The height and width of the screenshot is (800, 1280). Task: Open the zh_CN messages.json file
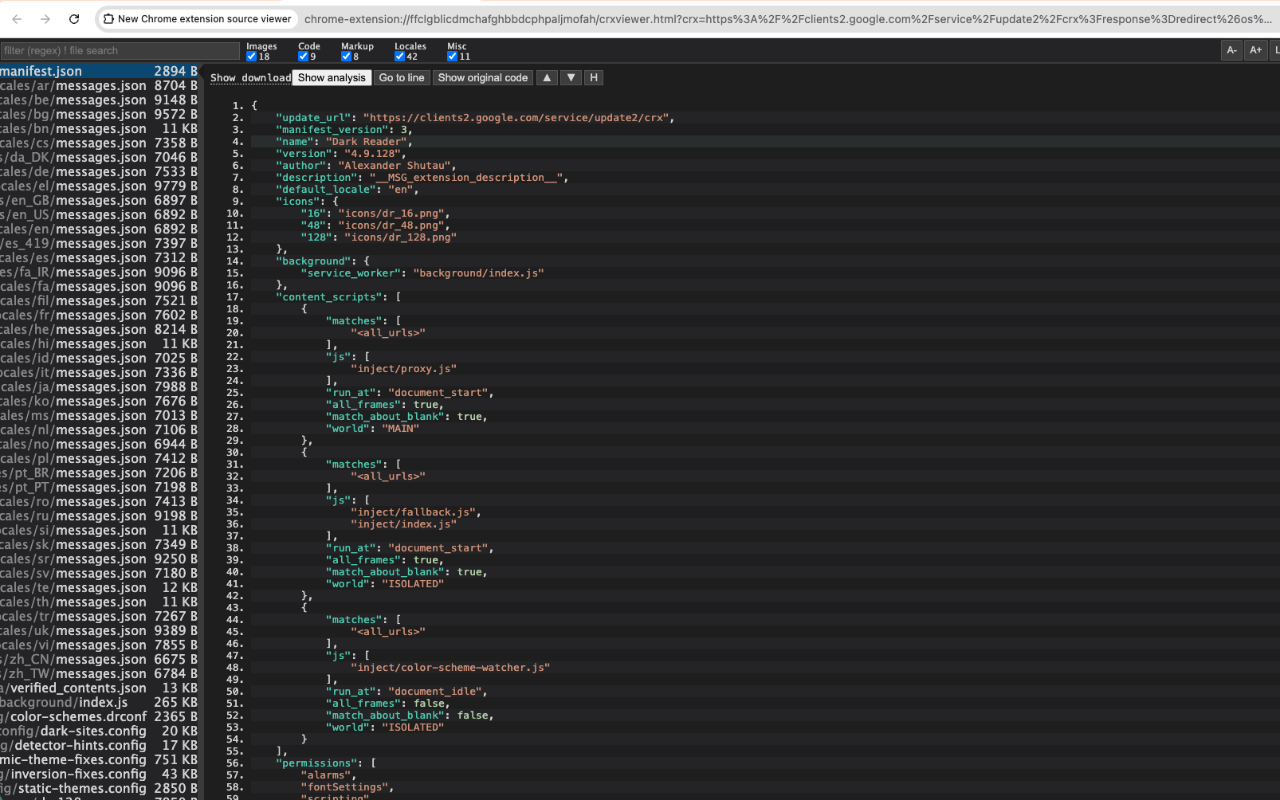[100, 659]
